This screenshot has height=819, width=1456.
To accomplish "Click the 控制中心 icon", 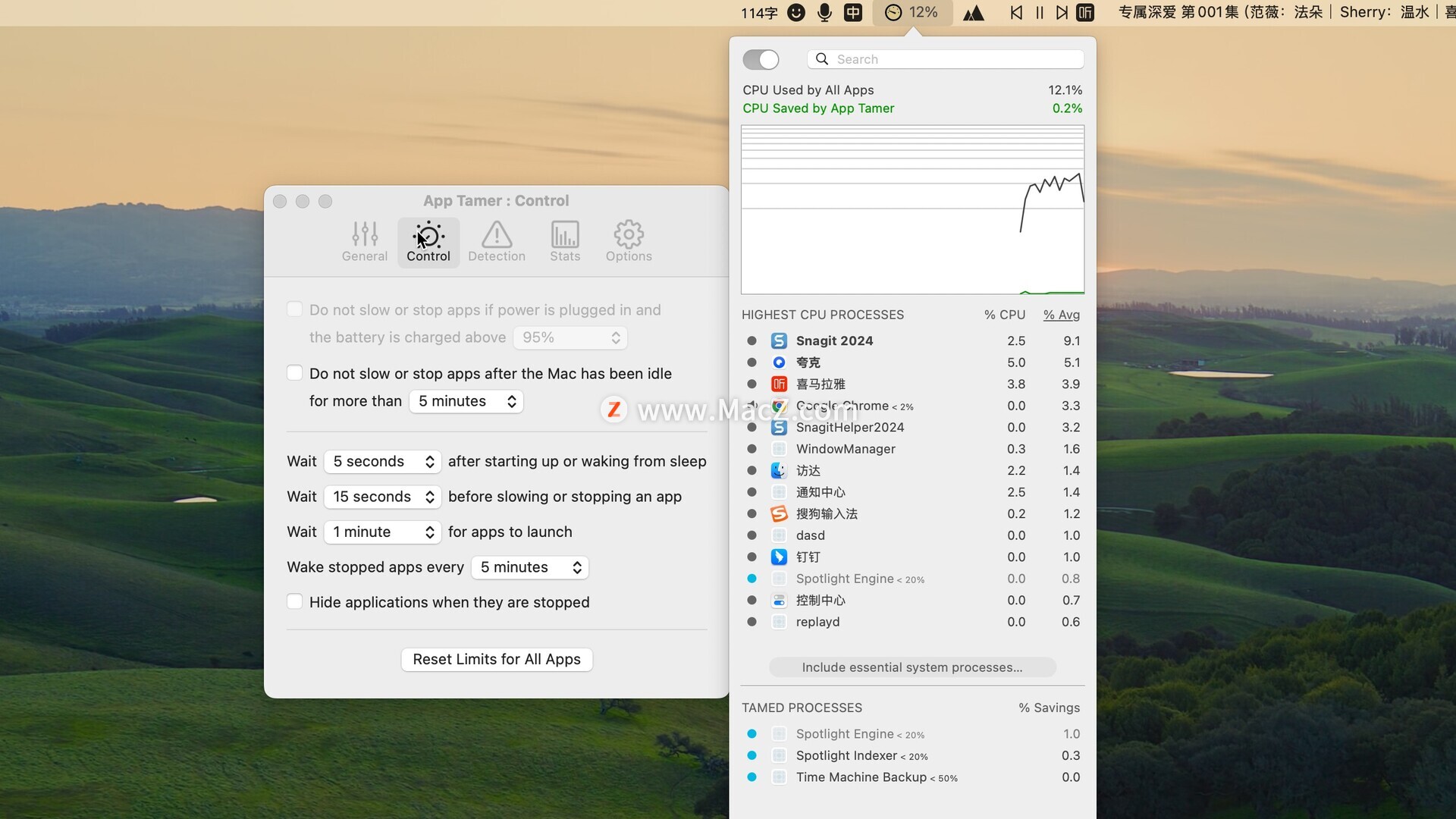I will 779,601.
